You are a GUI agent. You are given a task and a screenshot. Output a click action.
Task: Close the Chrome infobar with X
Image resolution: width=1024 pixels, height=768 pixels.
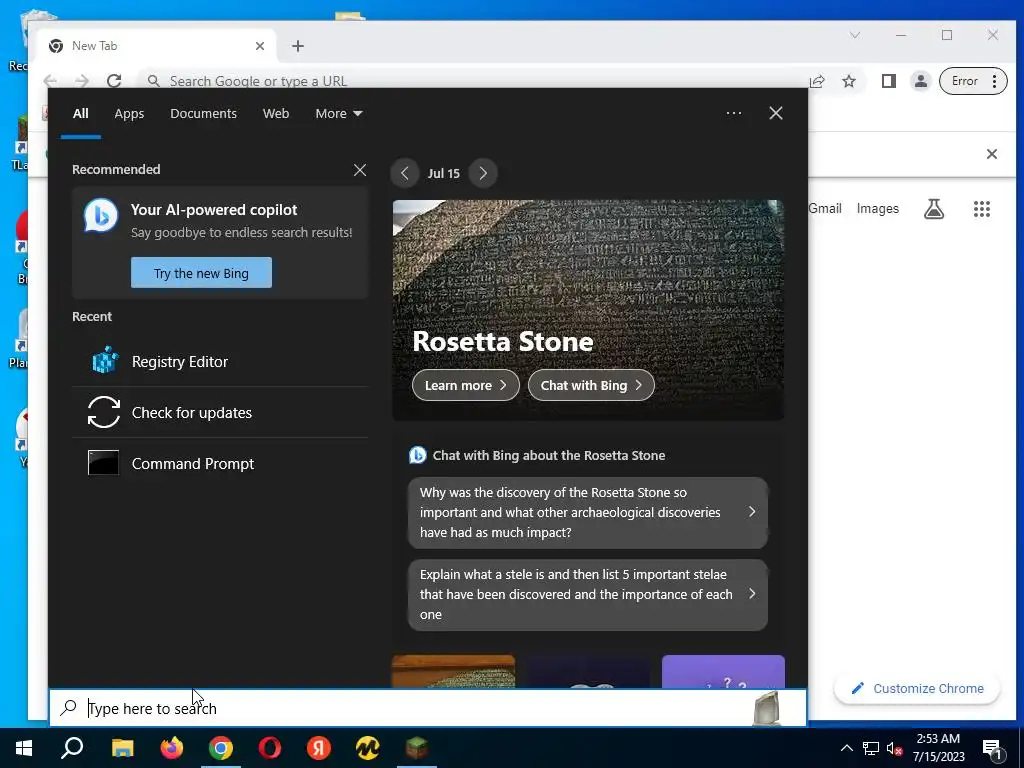[991, 154]
